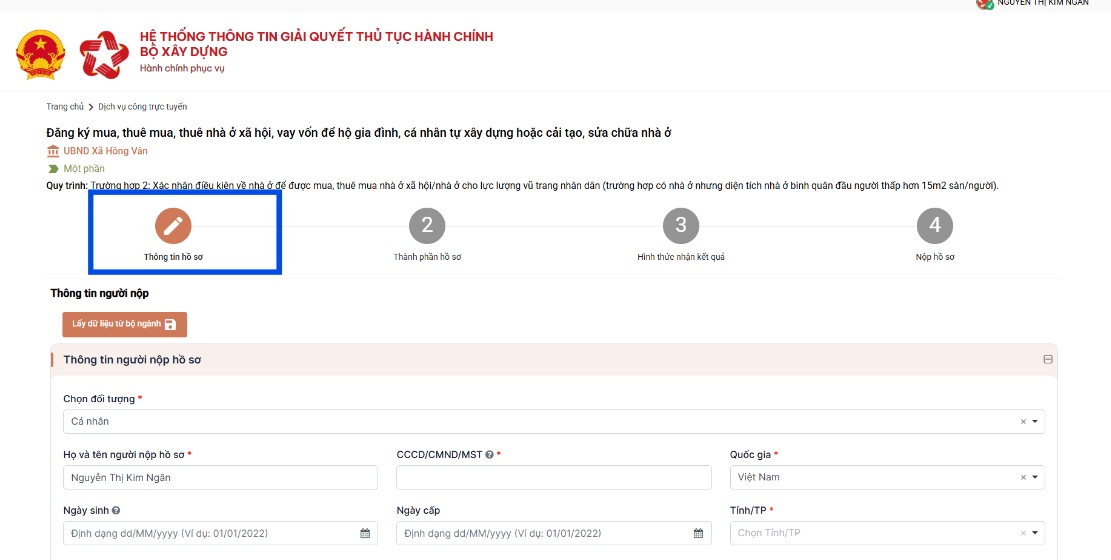
Task: Click the Chọn Tỉnh/TP combo box
Action: point(887,533)
